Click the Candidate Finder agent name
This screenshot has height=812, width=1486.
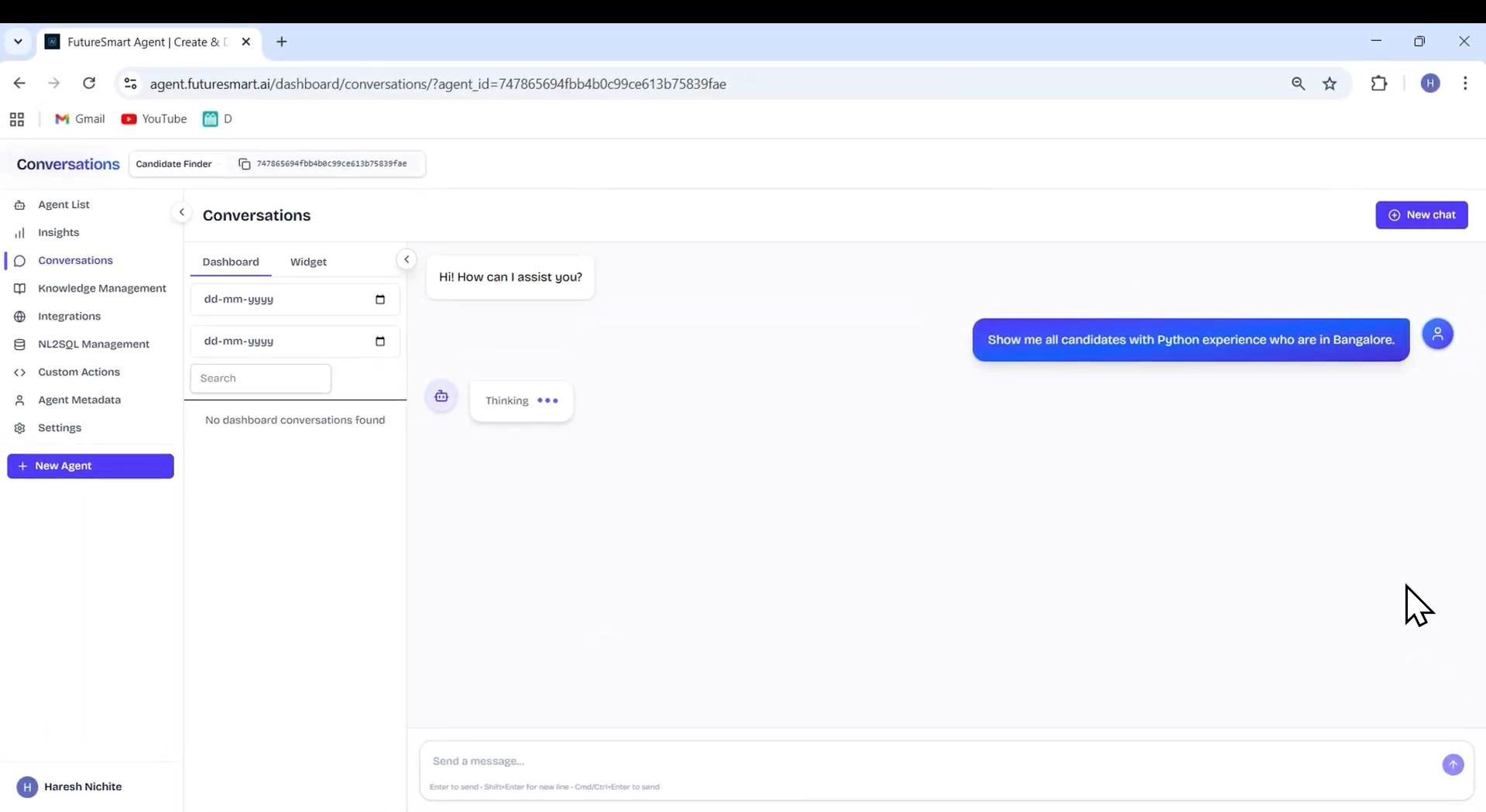pyautogui.click(x=173, y=164)
